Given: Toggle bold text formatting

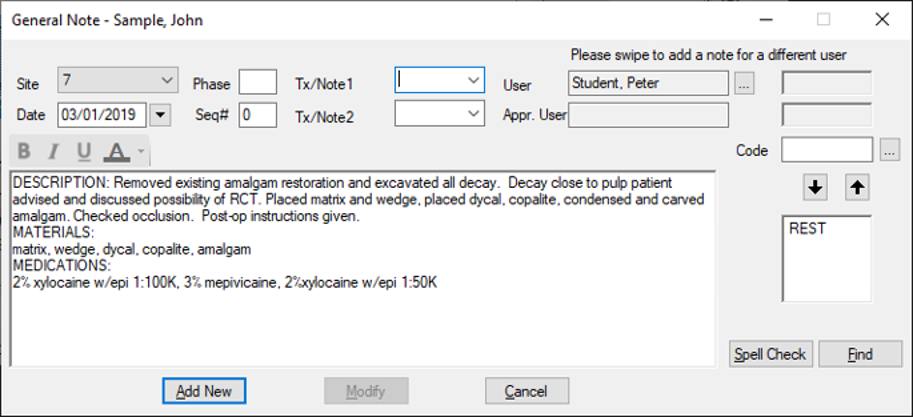Looking at the screenshot, I should click(x=24, y=152).
